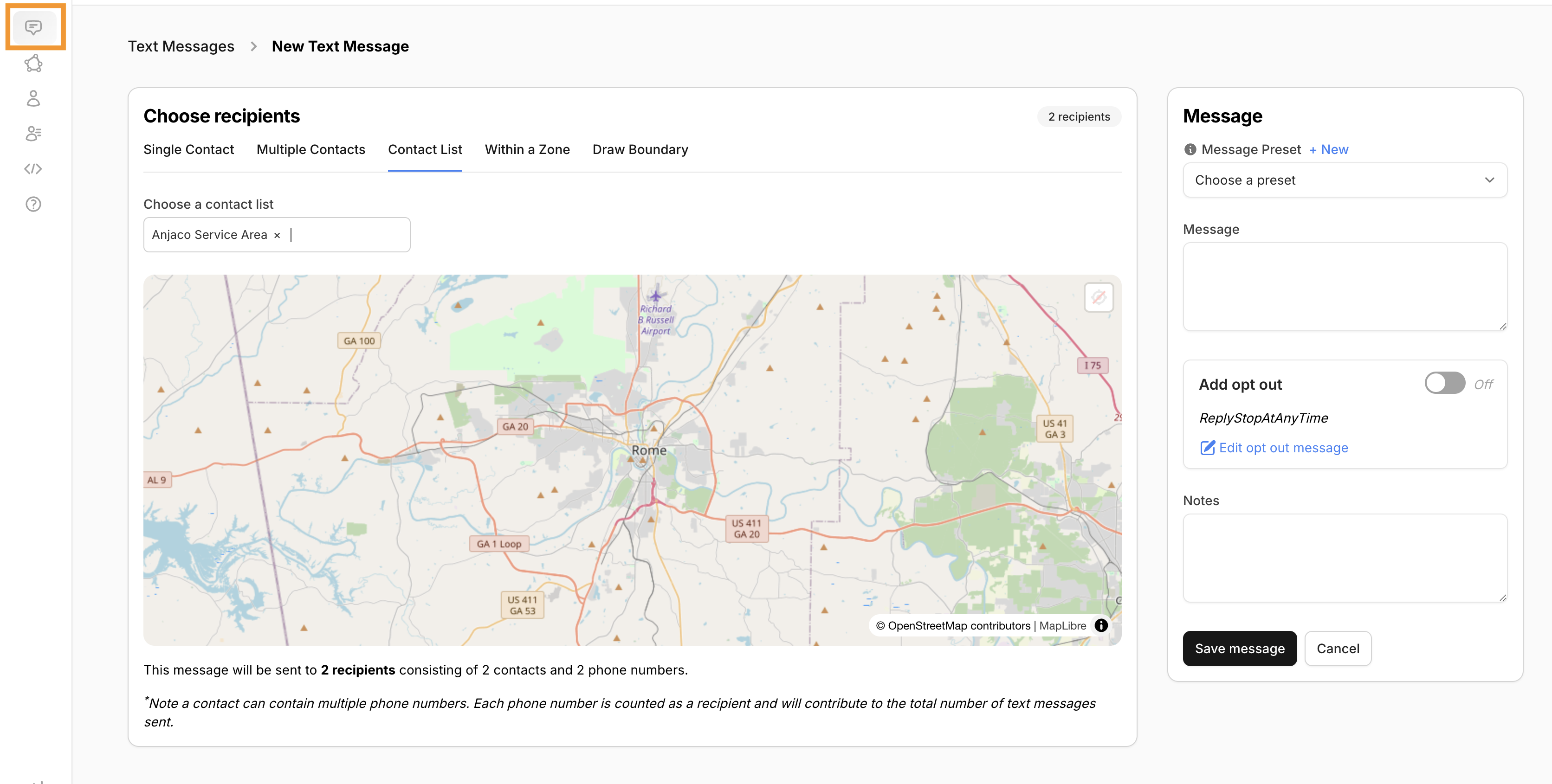Click the Message Preset info icon
Screen dimensions: 1552x784
tap(1190, 149)
